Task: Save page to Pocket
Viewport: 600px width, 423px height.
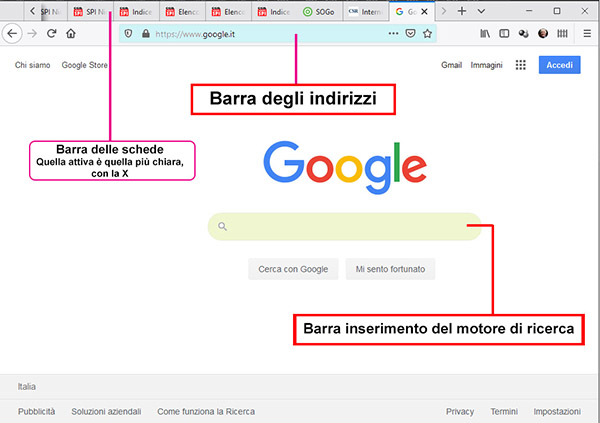Action: click(x=410, y=34)
